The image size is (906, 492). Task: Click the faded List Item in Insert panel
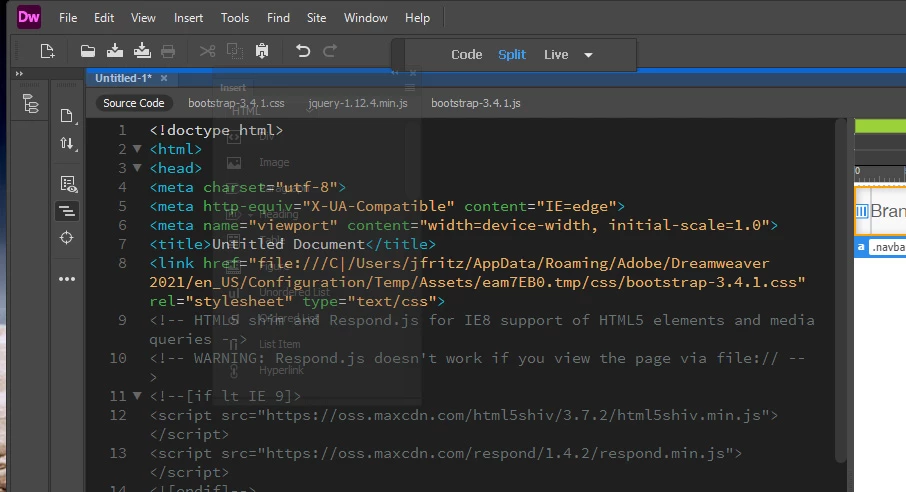click(280, 344)
